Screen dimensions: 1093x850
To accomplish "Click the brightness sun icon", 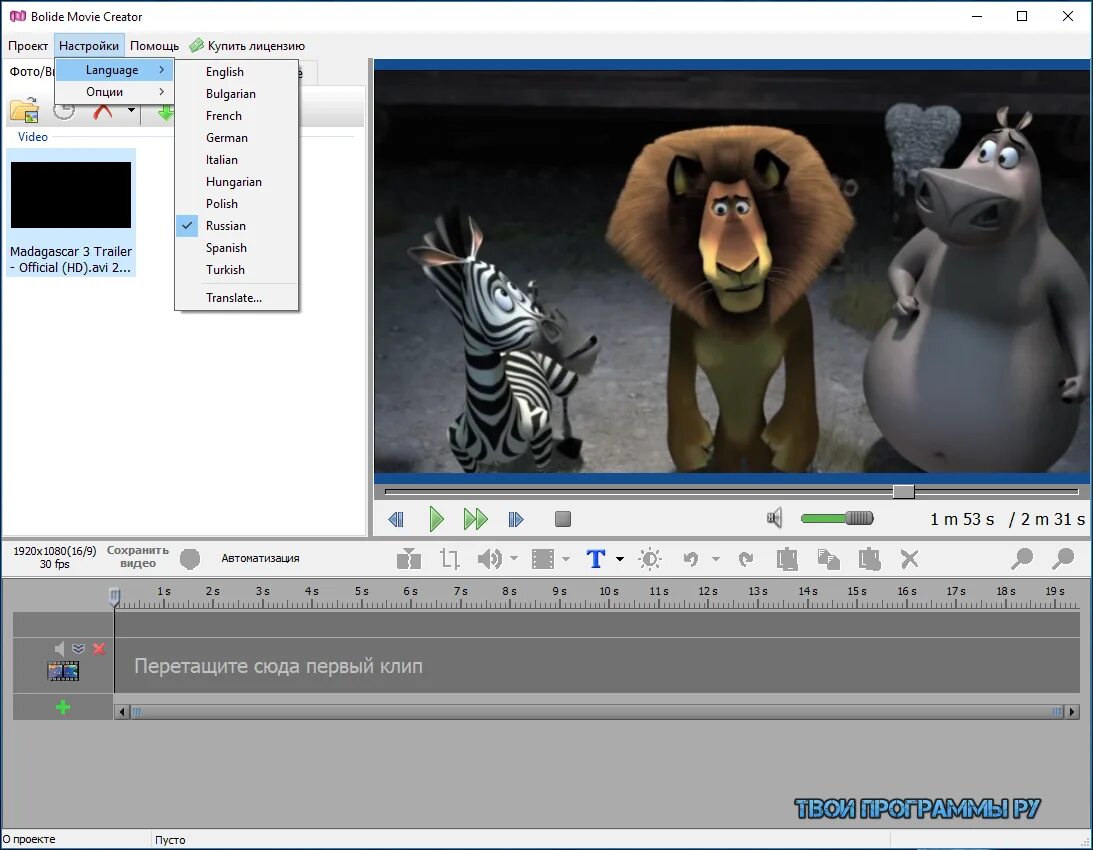I will tap(650, 559).
